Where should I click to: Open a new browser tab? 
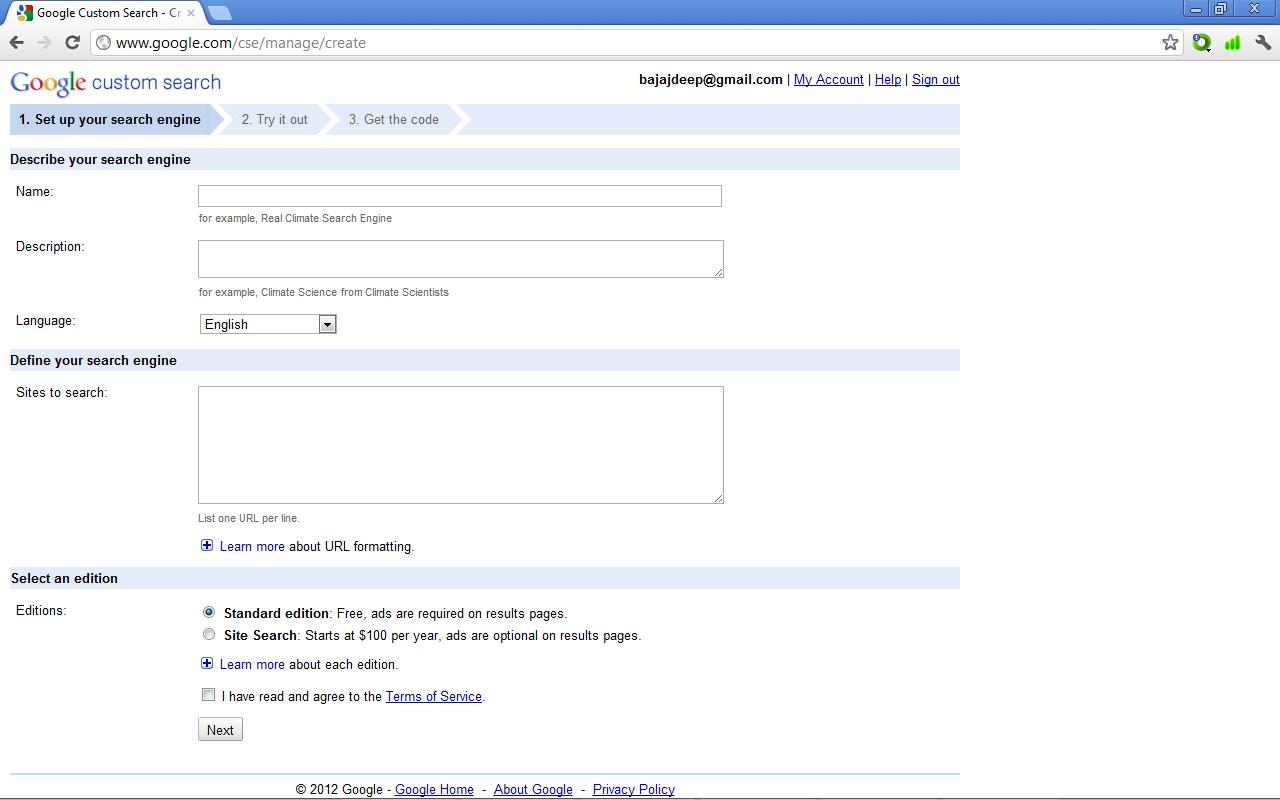coord(220,13)
